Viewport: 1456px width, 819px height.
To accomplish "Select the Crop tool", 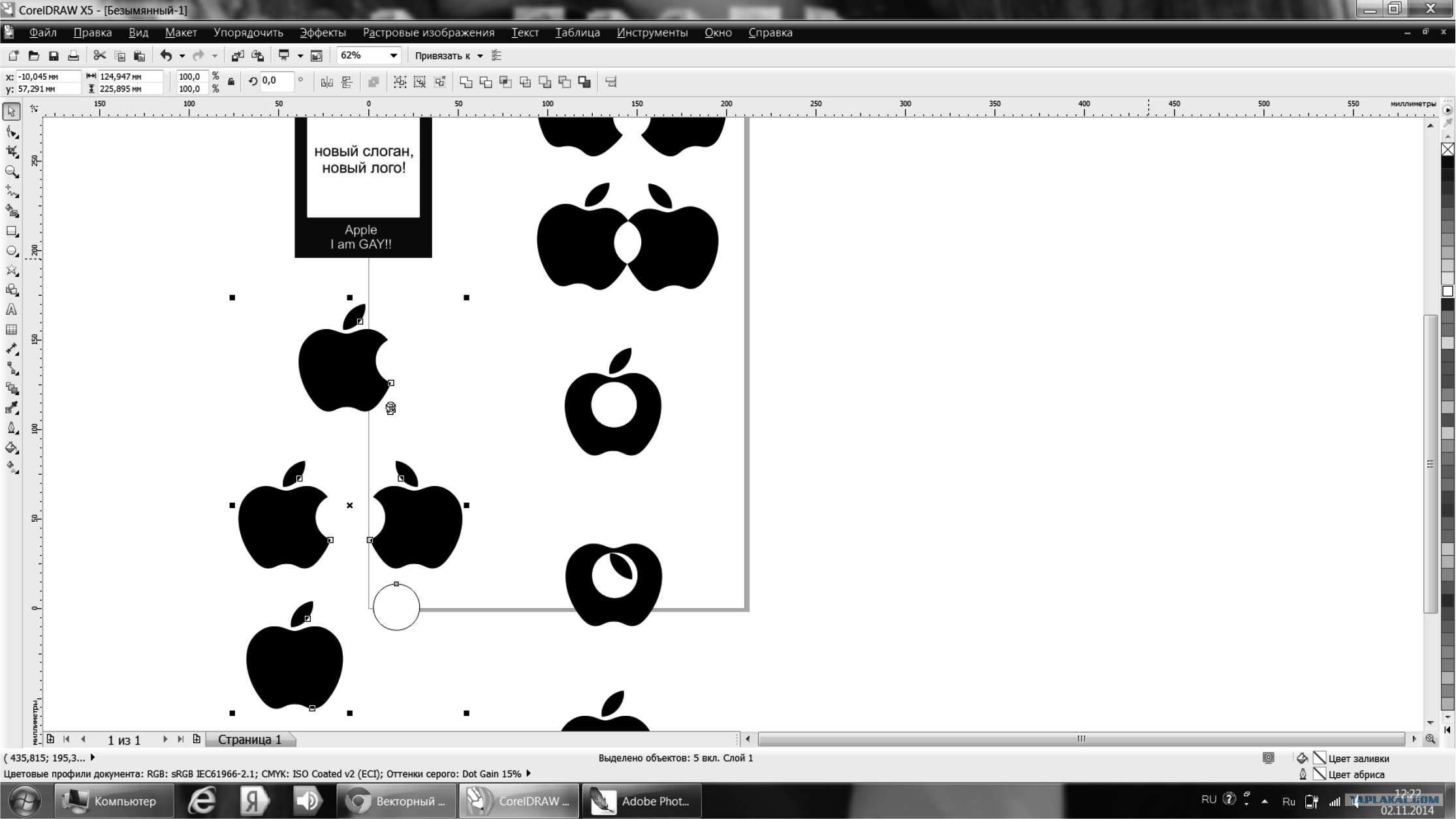I will [x=12, y=152].
